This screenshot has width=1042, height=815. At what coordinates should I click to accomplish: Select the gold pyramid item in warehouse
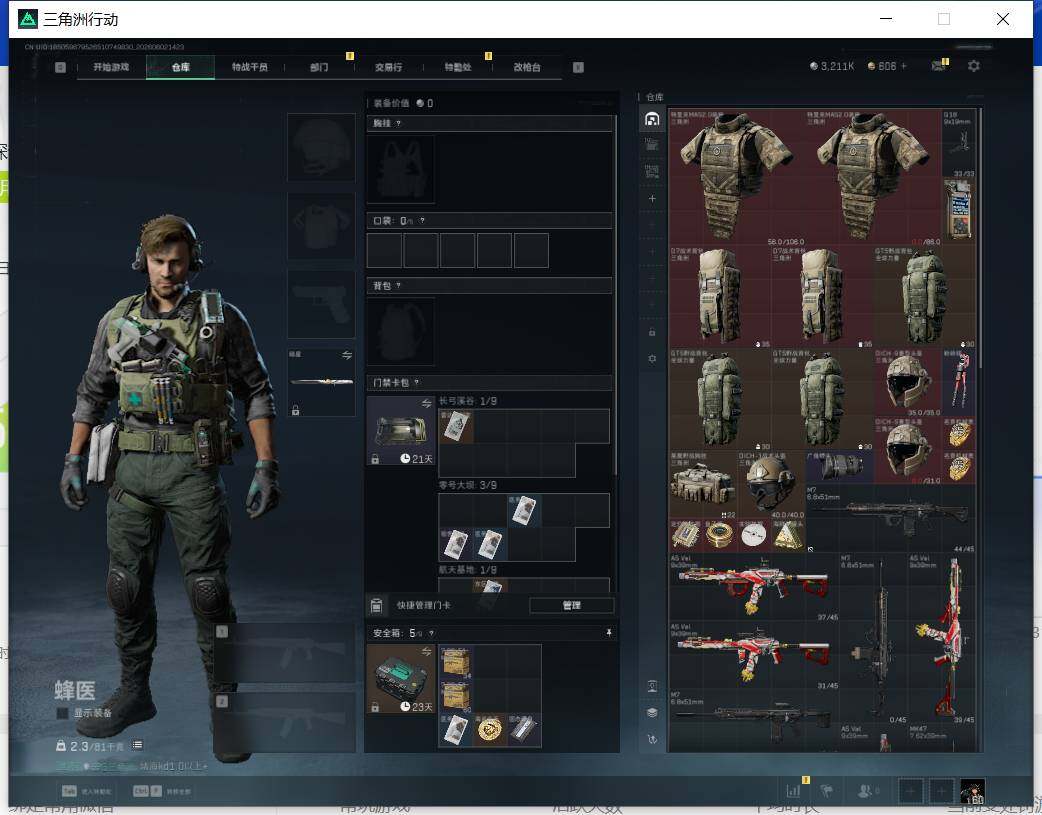coord(788,535)
